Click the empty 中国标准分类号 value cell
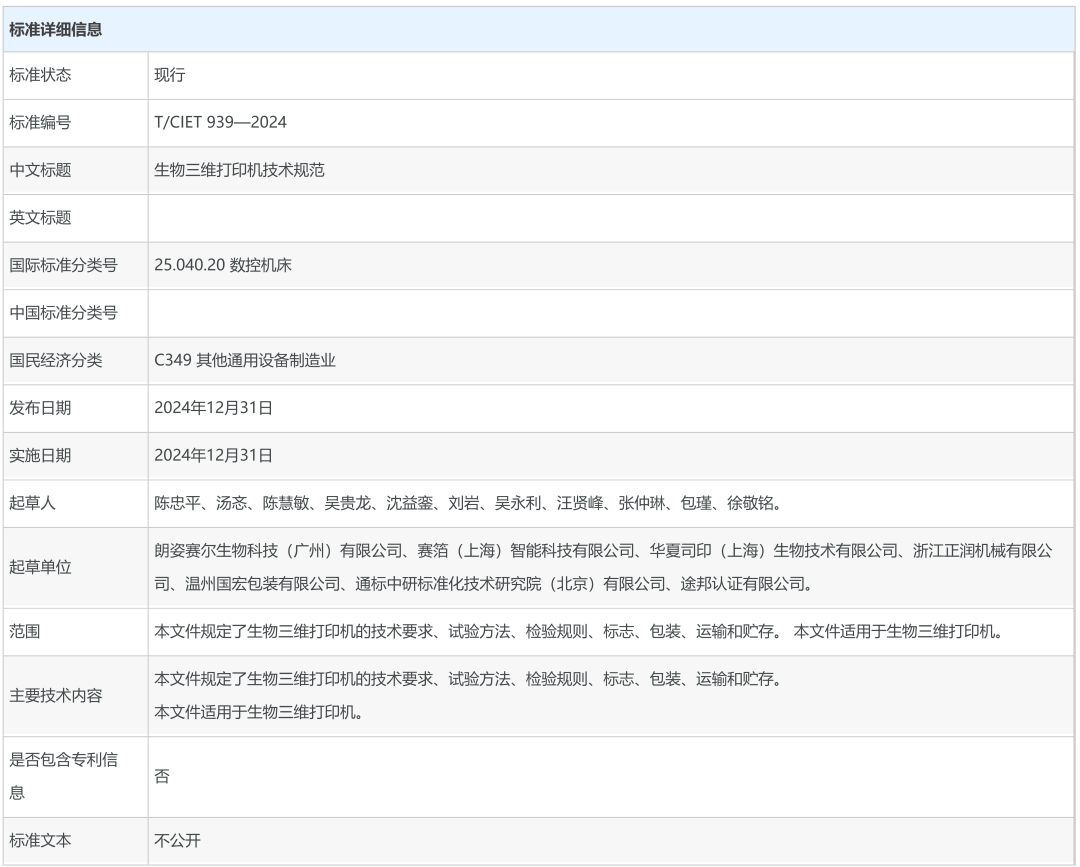 [610, 313]
